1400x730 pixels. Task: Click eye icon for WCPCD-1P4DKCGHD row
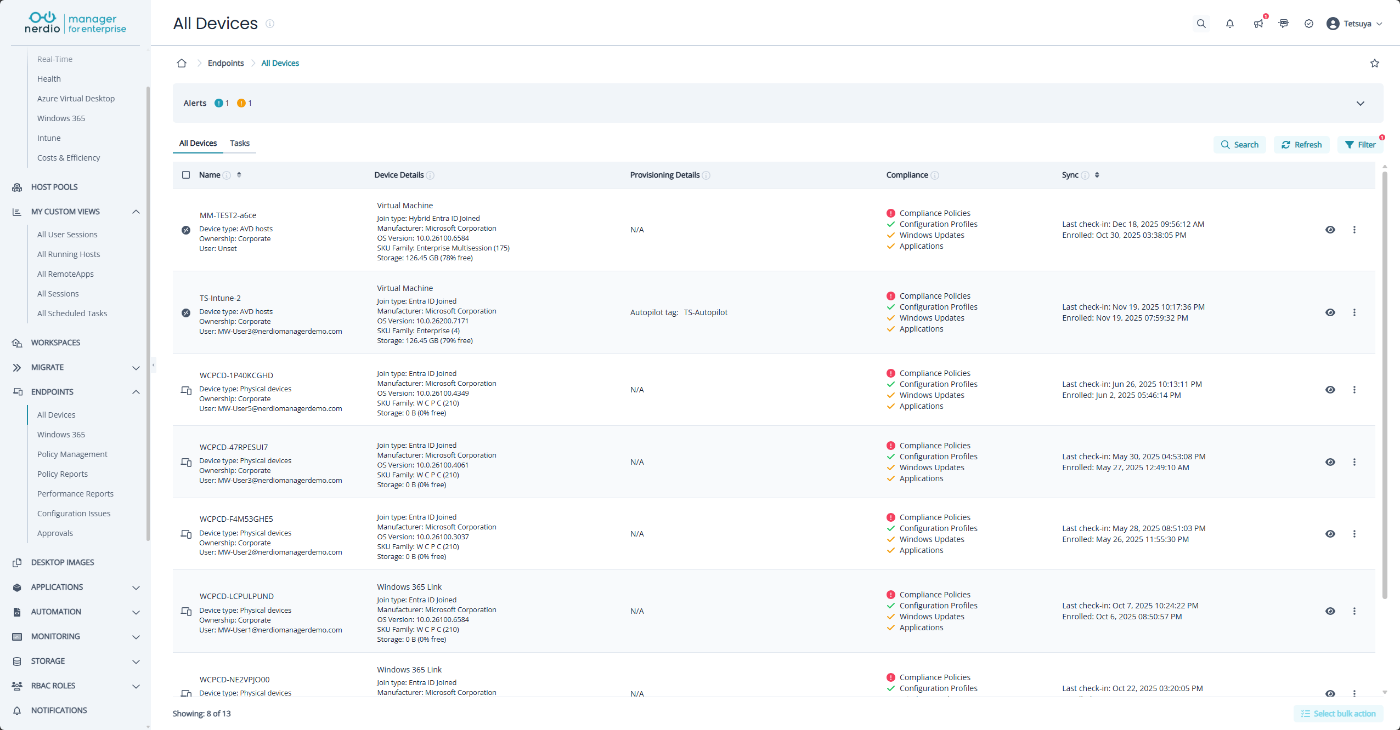tap(1330, 390)
